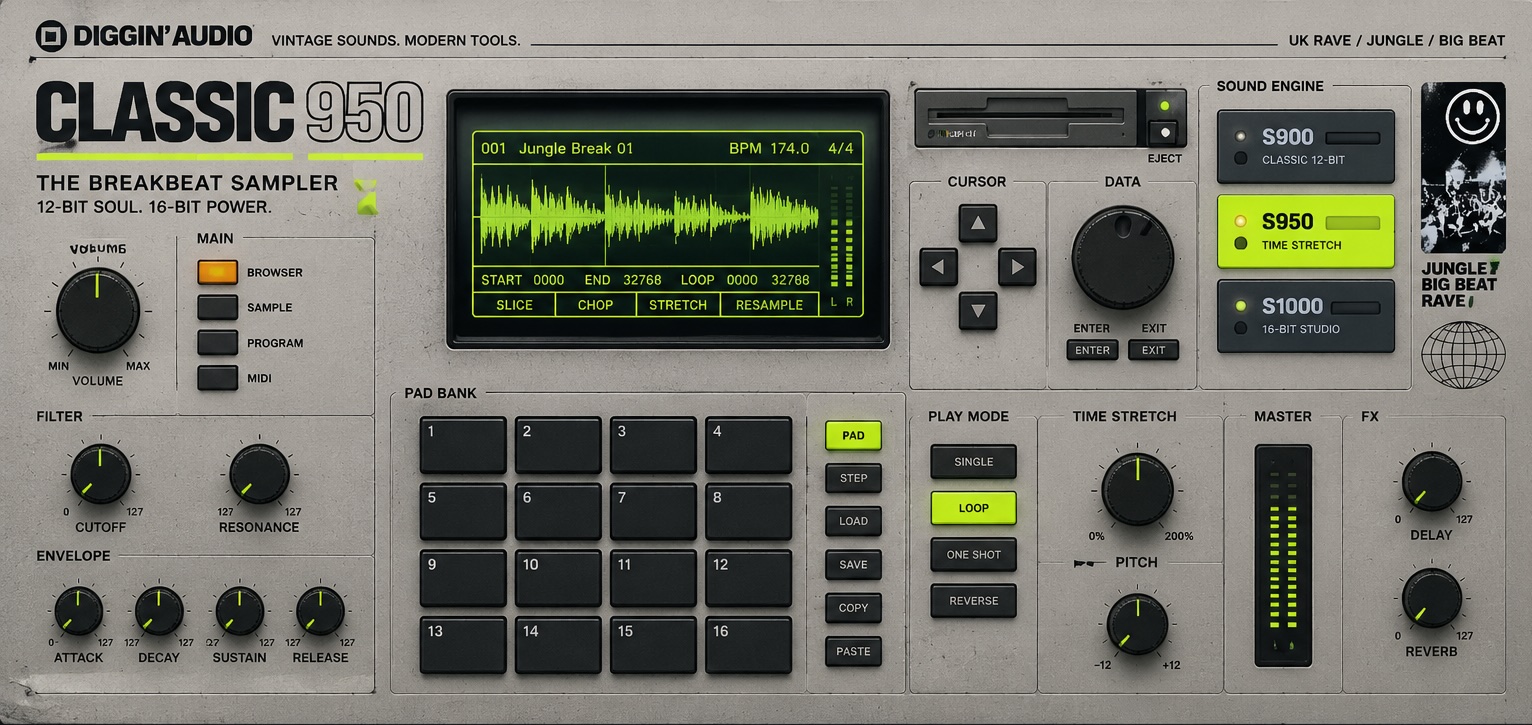This screenshot has height=725, width=1532.
Task: Click the Cutoff filter knob
Action: point(100,475)
